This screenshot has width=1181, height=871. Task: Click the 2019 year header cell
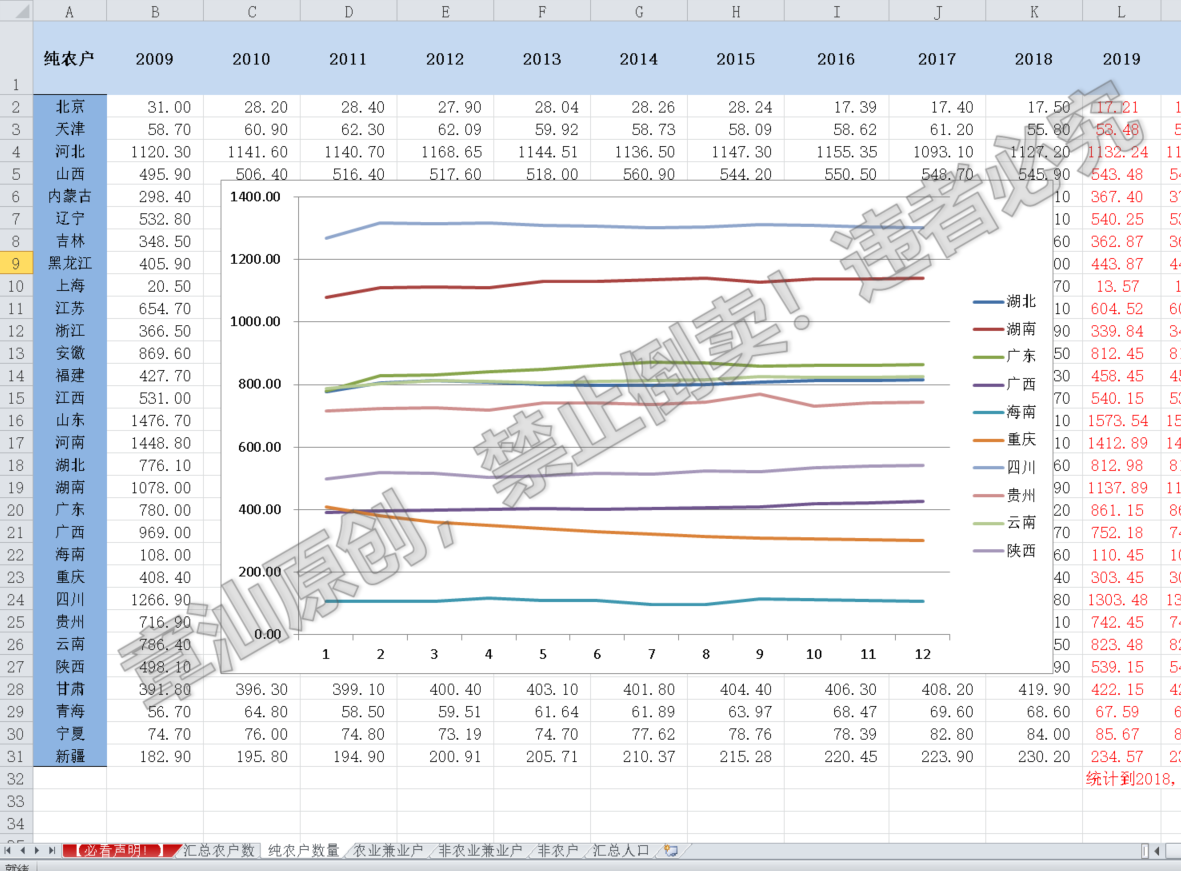click(x=1121, y=58)
